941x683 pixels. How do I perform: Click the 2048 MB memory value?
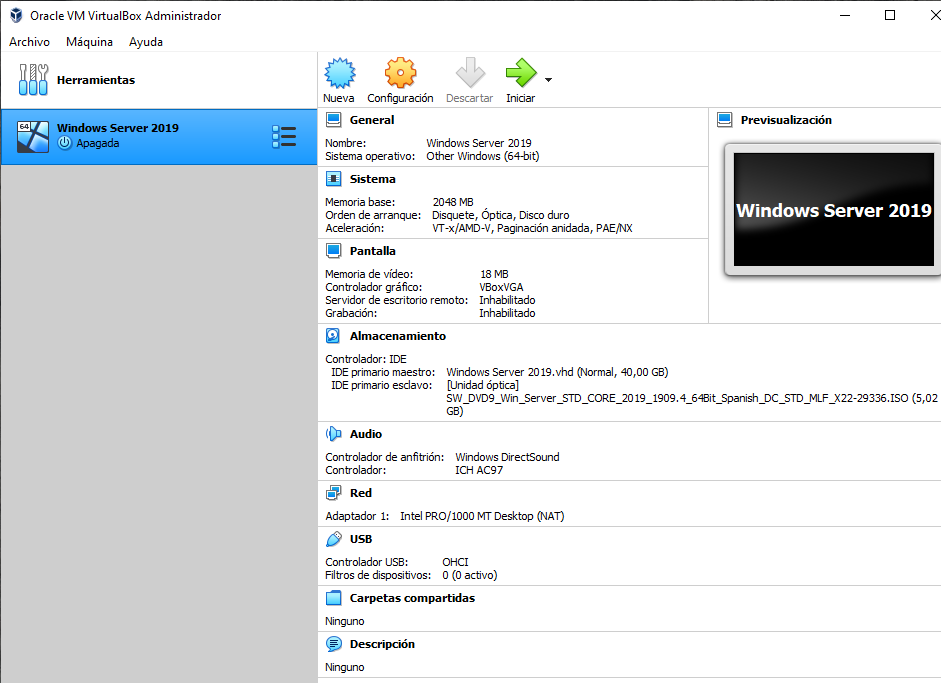[453, 202]
